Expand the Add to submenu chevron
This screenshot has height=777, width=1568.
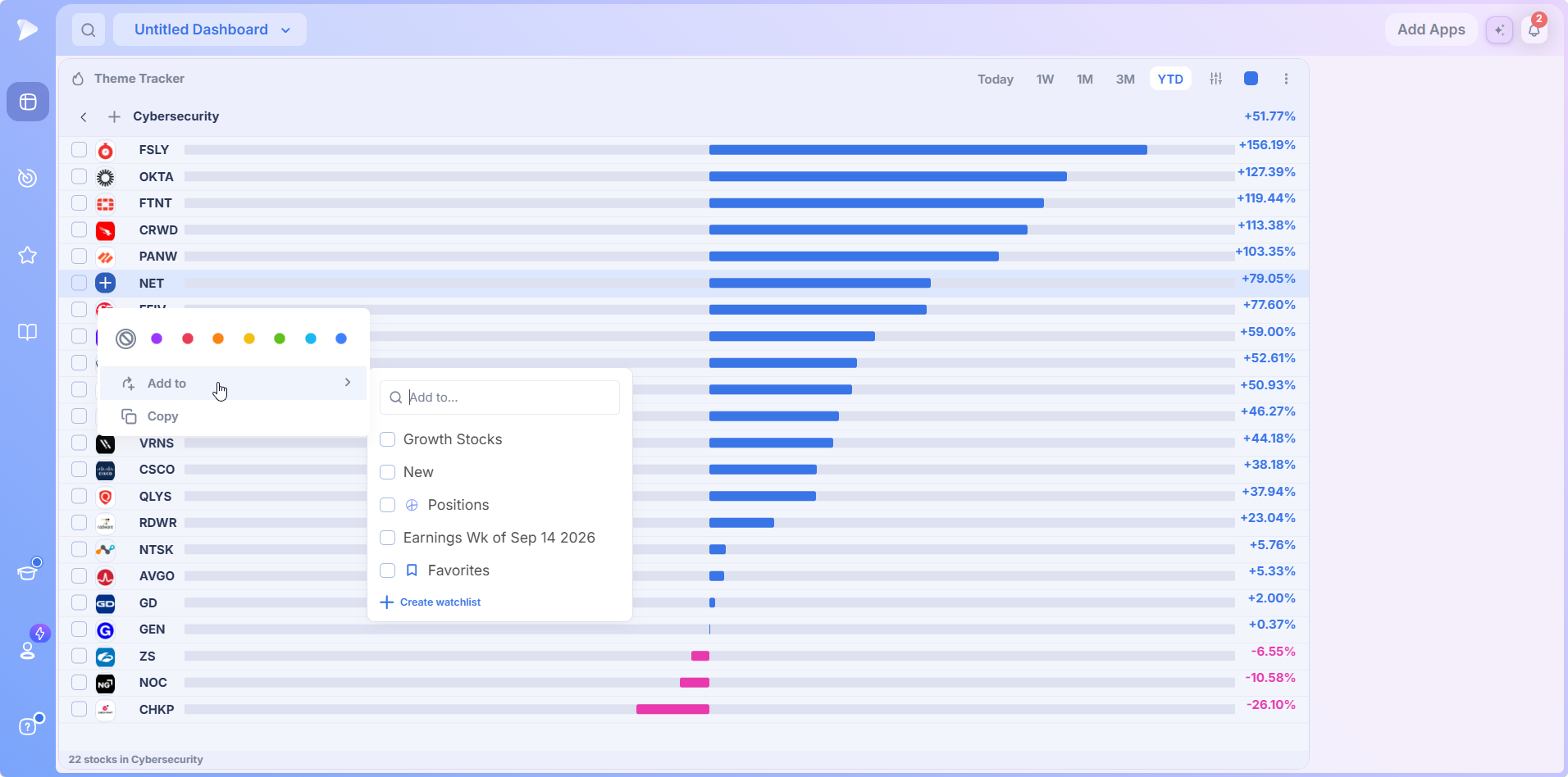(x=348, y=383)
